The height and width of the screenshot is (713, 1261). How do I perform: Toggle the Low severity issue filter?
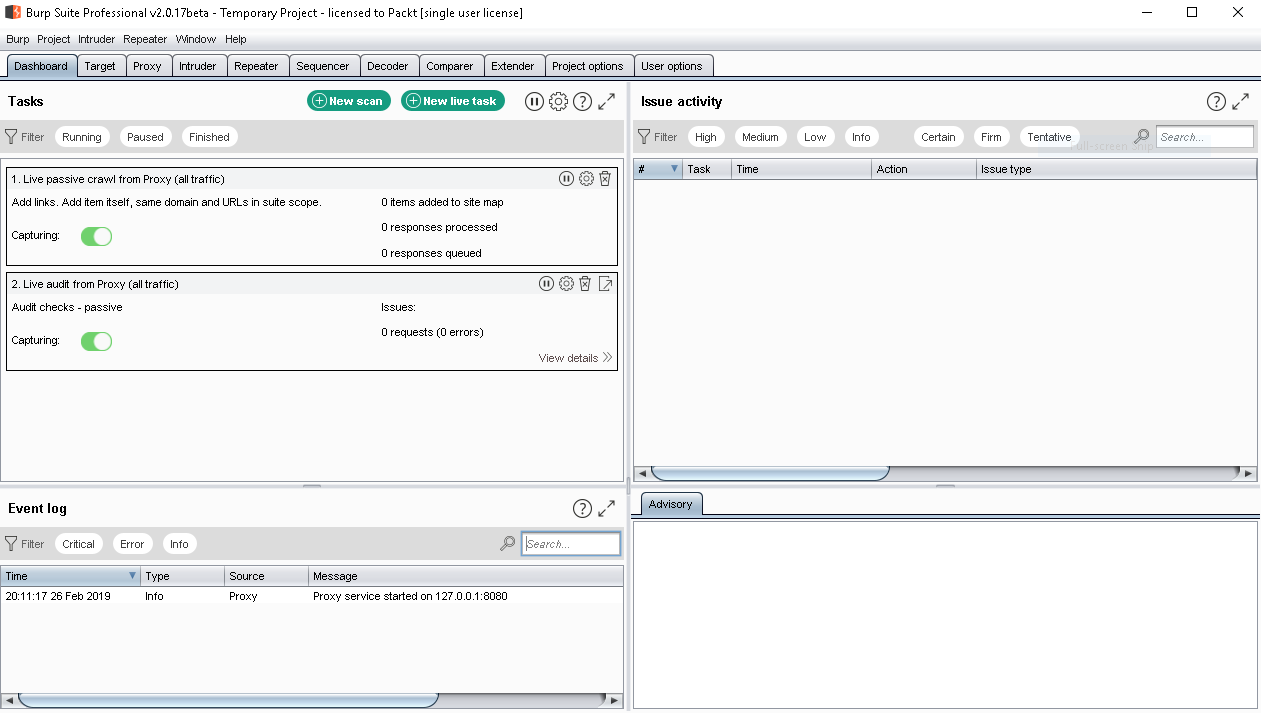(815, 137)
